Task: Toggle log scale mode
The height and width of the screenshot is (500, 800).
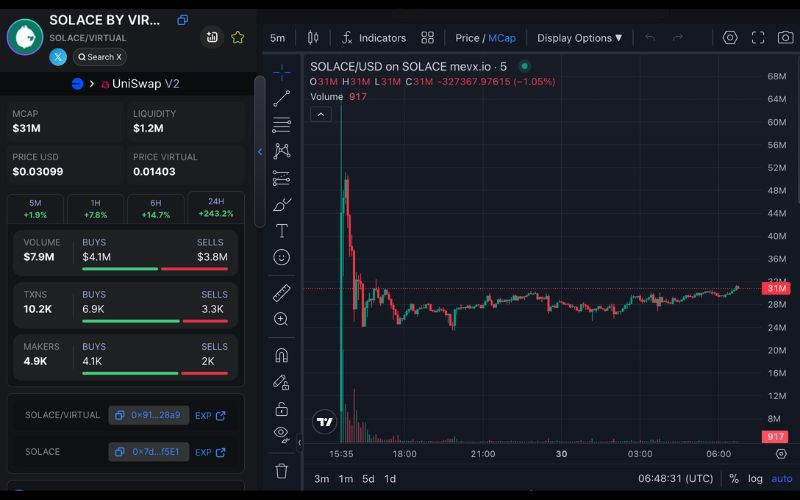Action: [756, 479]
